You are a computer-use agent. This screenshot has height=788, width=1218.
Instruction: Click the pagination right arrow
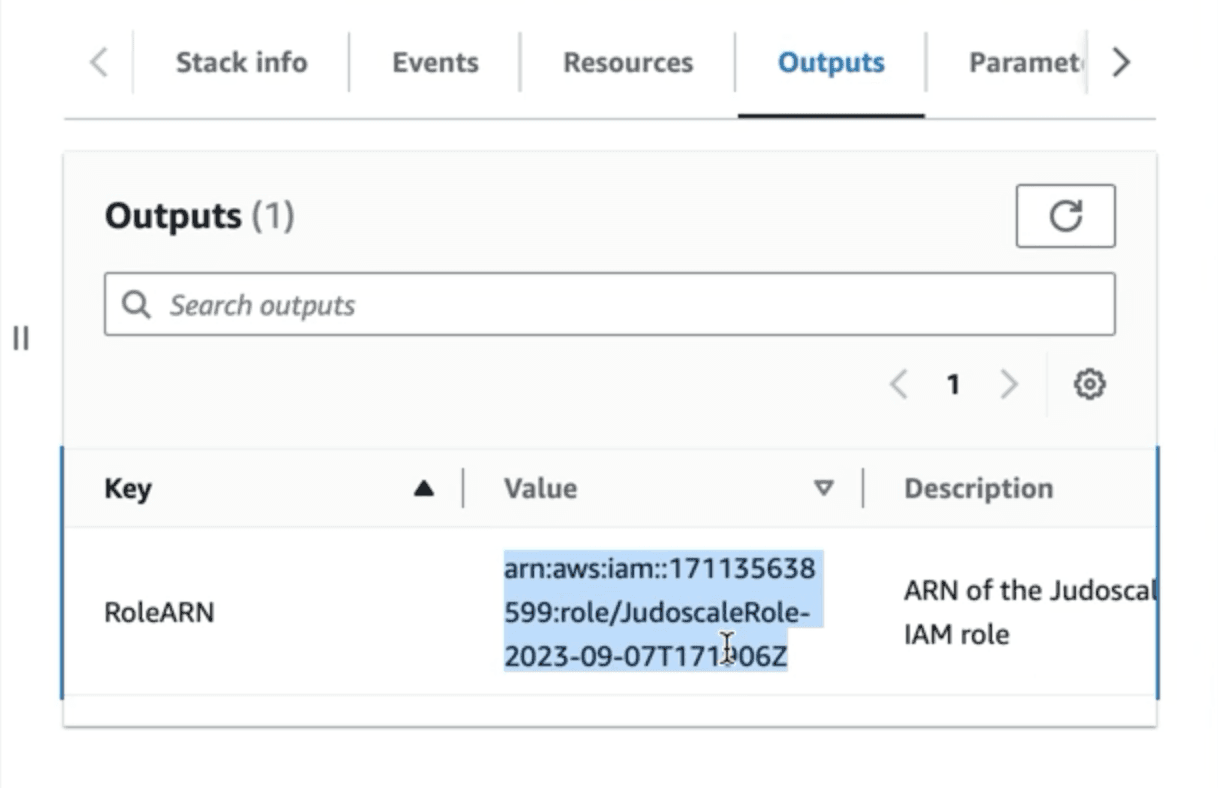click(x=1009, y=383)
